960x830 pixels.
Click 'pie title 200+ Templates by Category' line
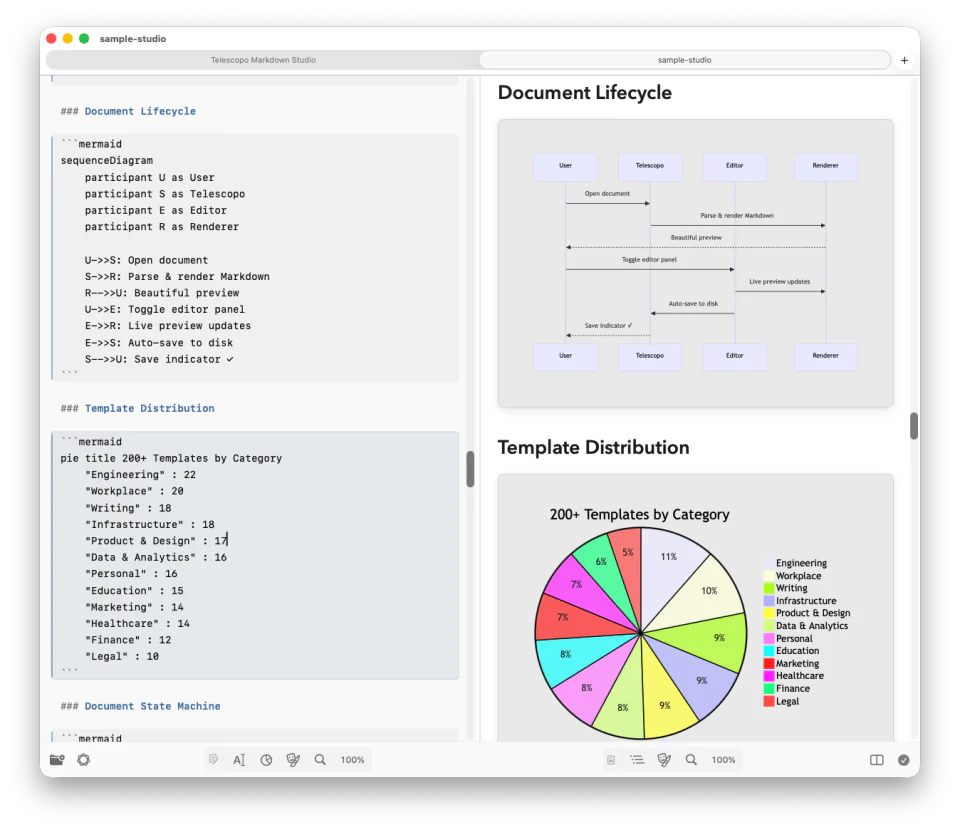(171, 458)
